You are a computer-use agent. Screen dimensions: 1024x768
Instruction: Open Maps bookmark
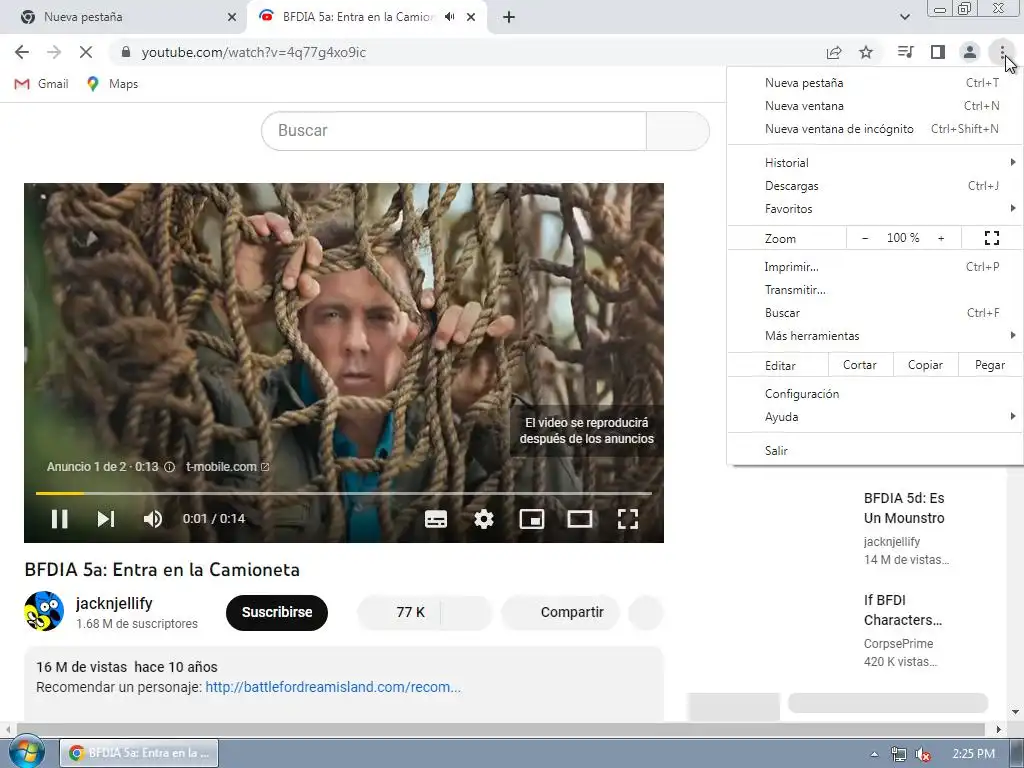coord(112,84)
